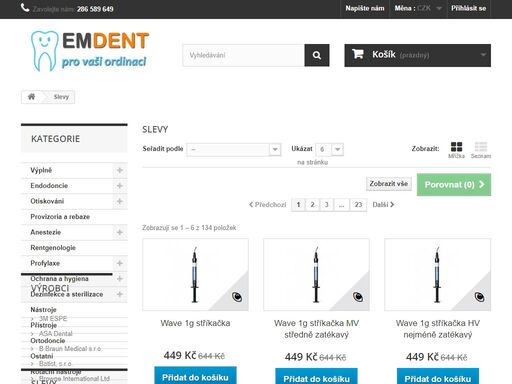This screenshot has height=384, width=512.
Task: Open the Přihlásit se login link
Action: click(469, 8)
